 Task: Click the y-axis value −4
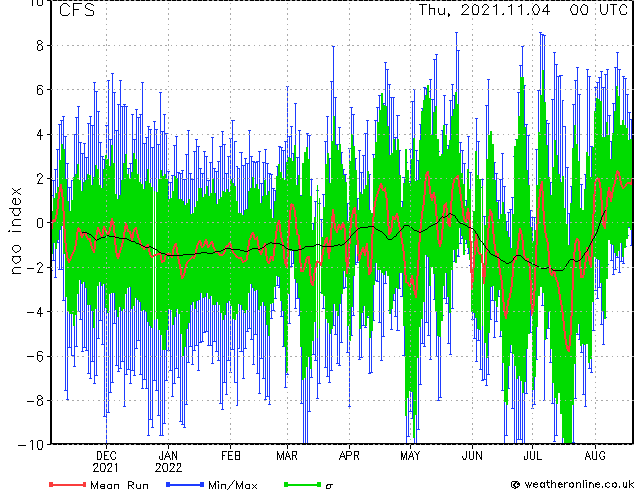click(34, 312)
